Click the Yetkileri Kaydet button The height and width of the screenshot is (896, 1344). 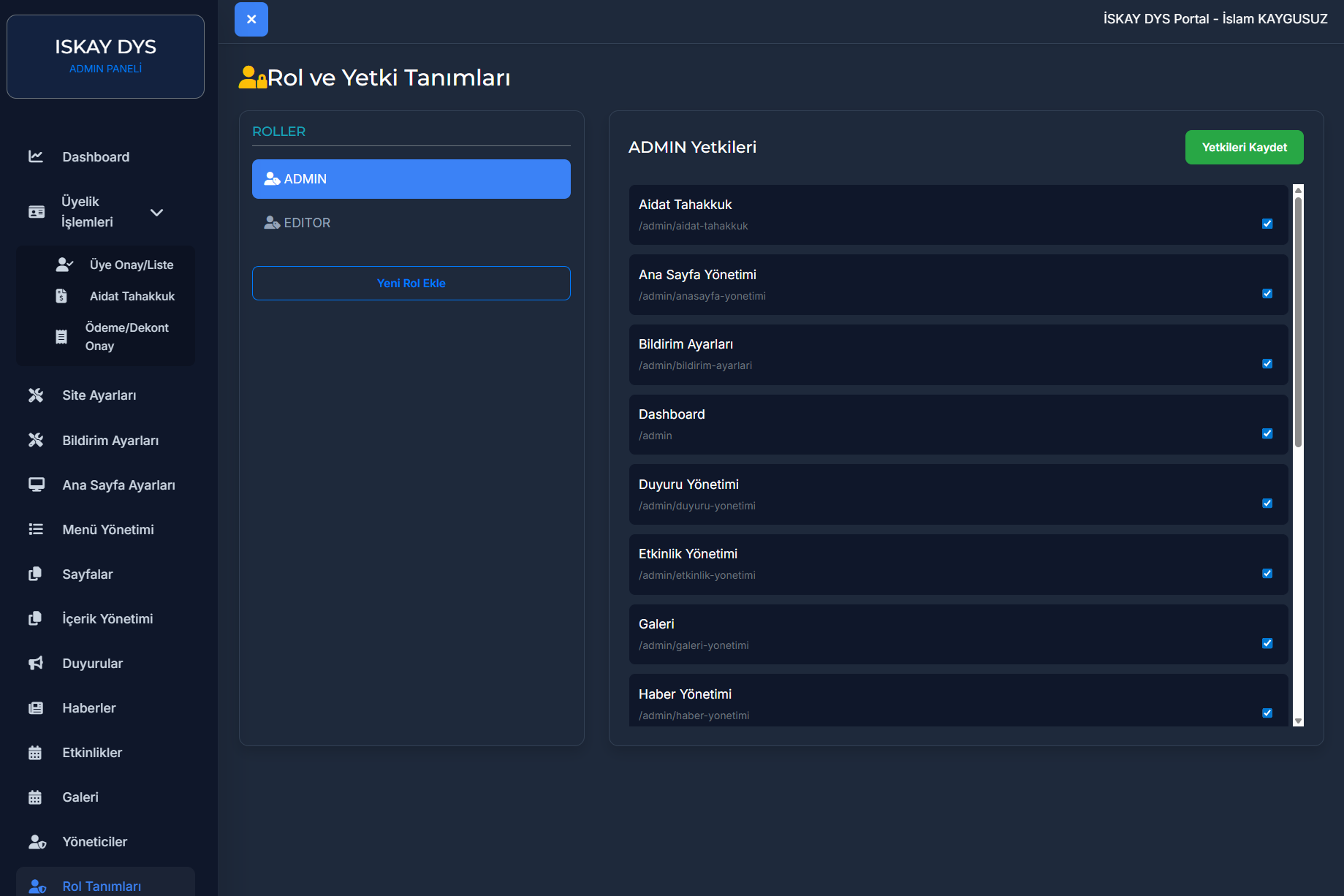pyautogui.click(x=1244, y=148)
